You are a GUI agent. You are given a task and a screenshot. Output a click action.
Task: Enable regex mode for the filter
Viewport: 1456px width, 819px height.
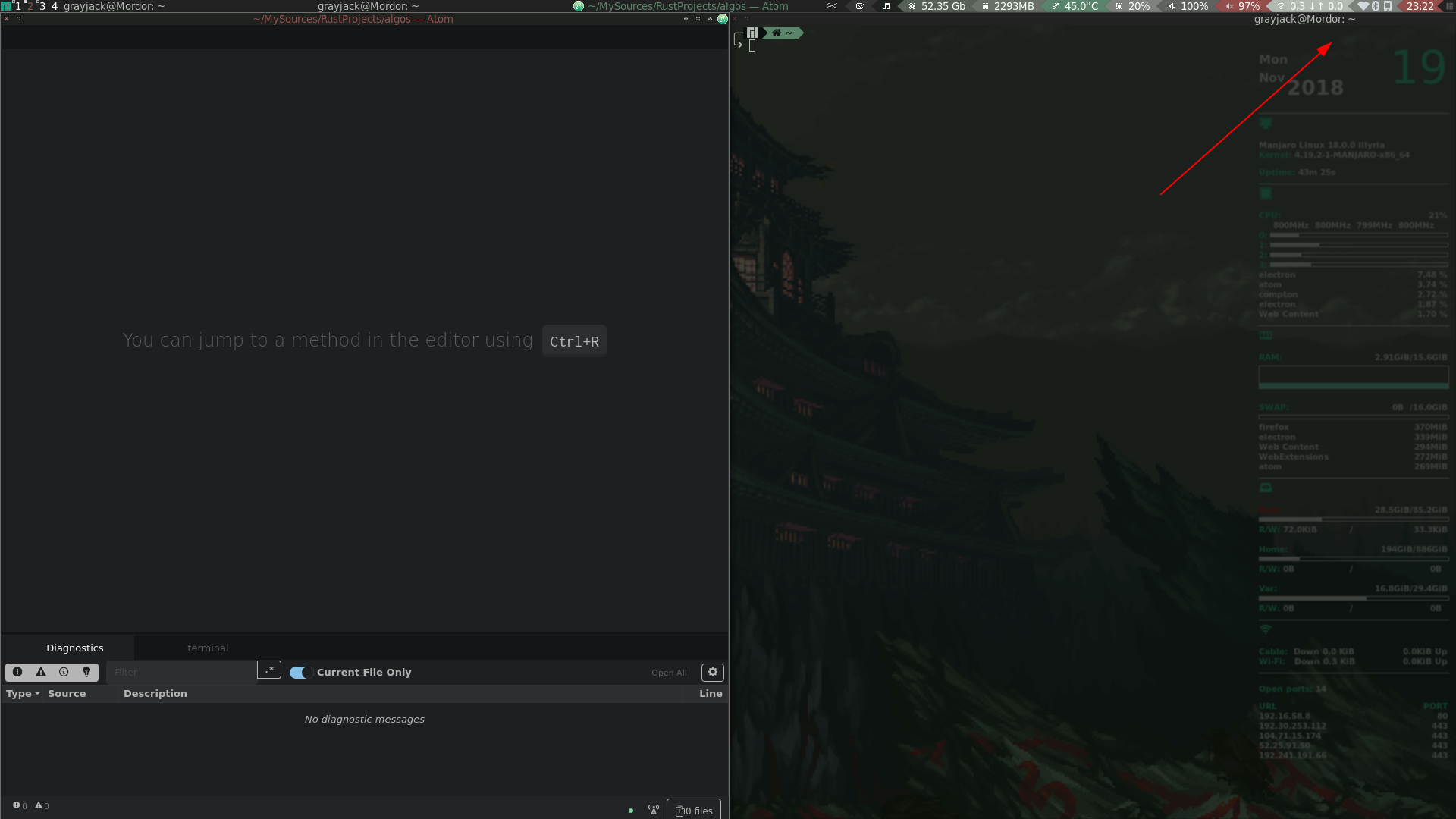(269, 670)
